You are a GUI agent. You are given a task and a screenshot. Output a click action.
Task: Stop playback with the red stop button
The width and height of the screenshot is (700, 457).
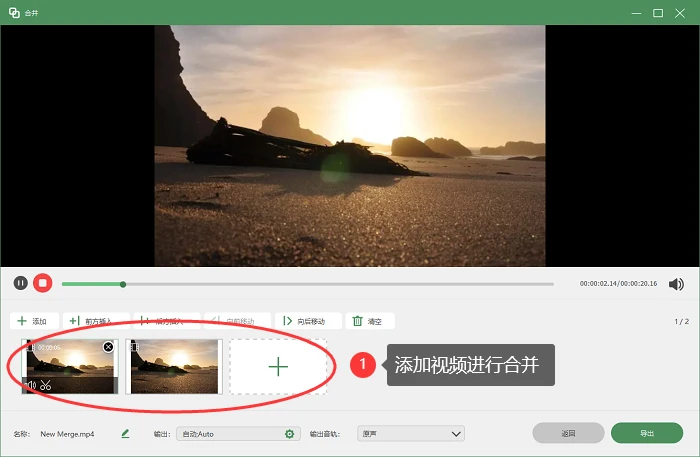43,283
